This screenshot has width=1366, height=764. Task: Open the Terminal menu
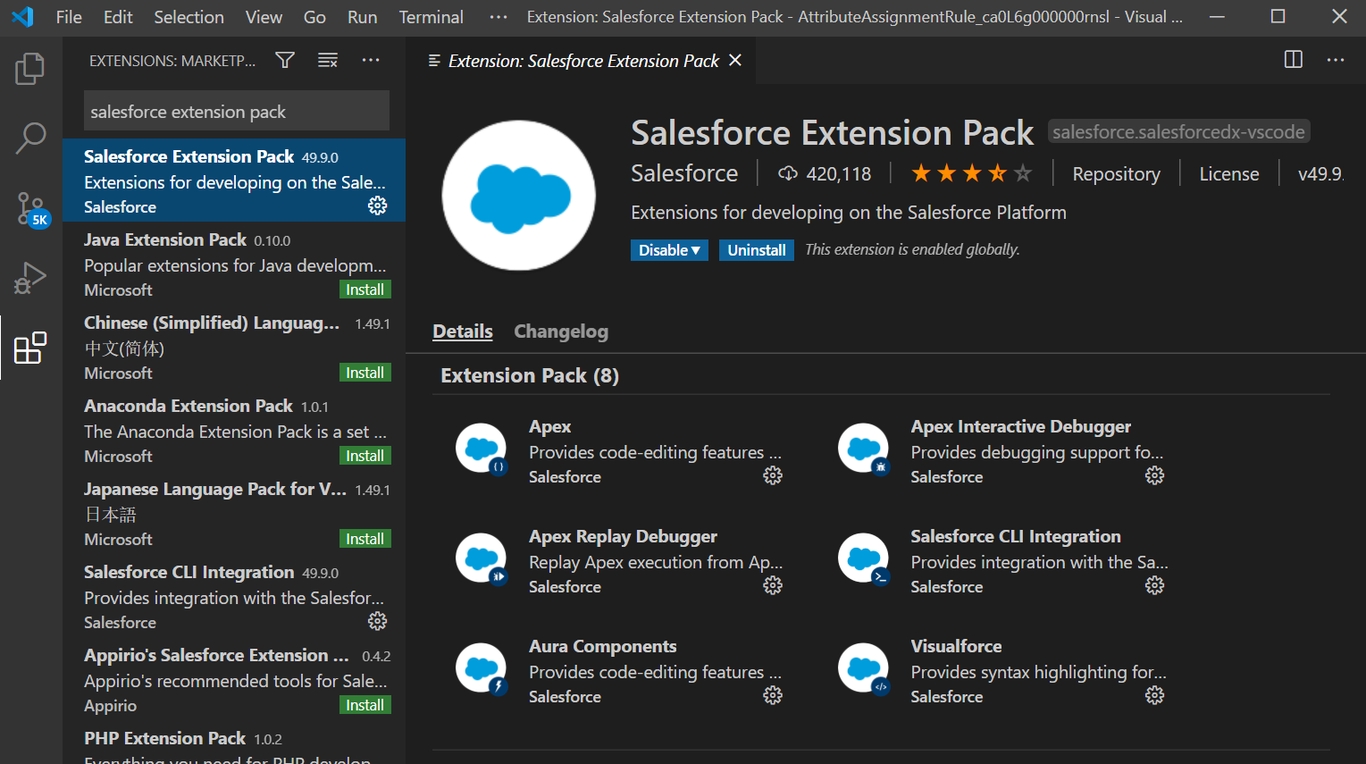431,17
